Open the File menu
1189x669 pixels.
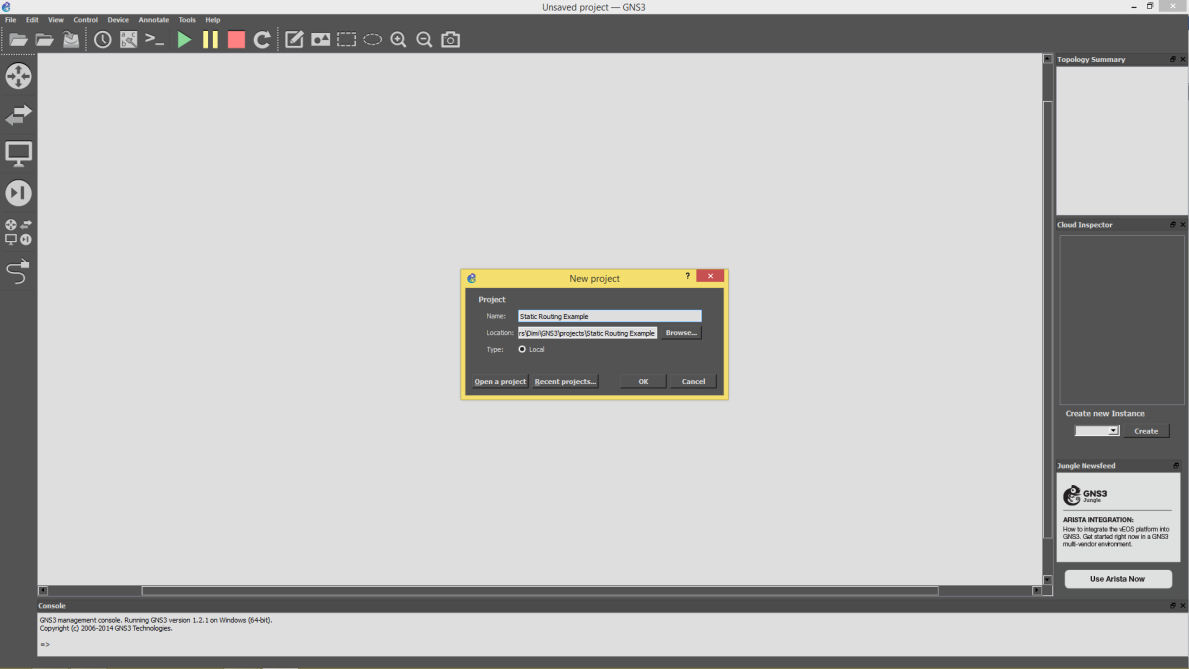pos(11,20)
